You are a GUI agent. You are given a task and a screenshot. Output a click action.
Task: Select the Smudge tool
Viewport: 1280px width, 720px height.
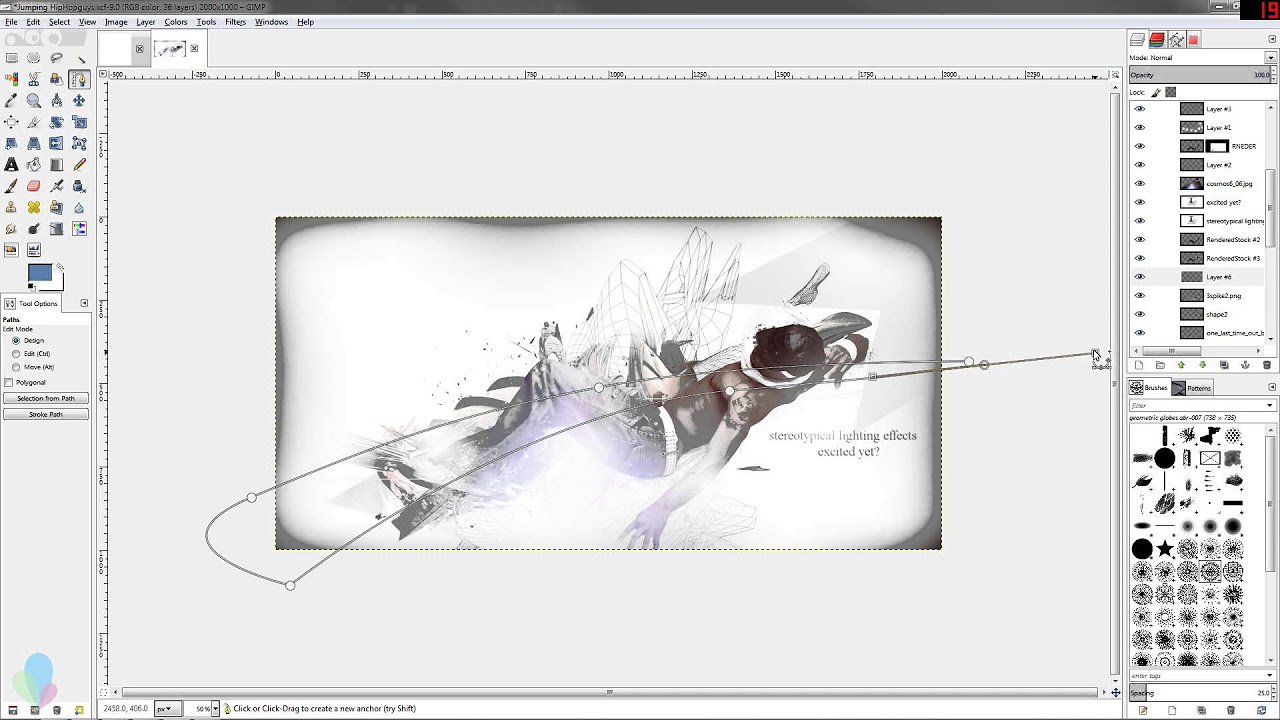(12, 229)
